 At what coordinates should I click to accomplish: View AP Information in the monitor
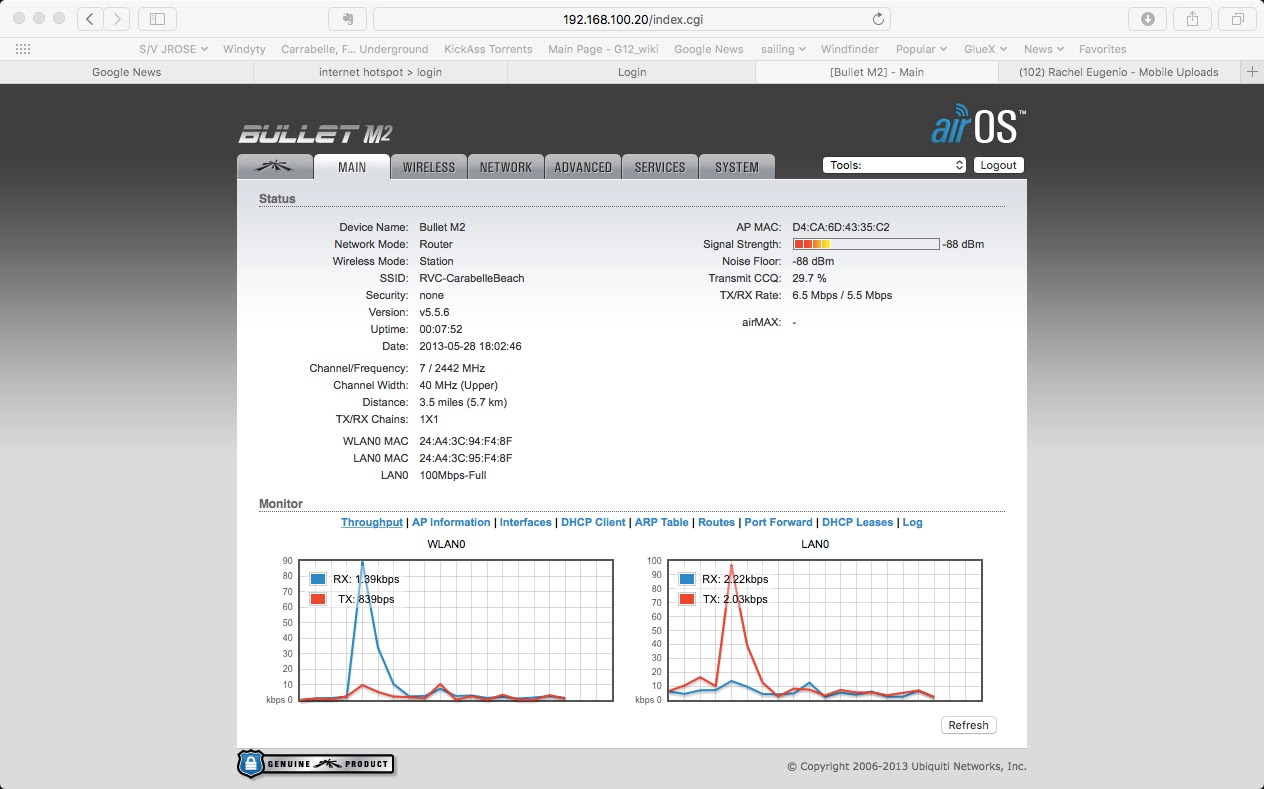tap(451, 522)
